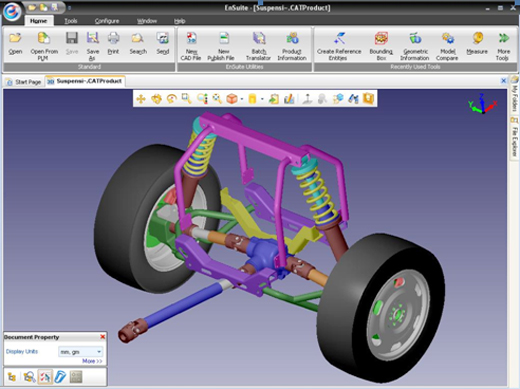Click the yellow cylinder display mode icon

[252, 99]
